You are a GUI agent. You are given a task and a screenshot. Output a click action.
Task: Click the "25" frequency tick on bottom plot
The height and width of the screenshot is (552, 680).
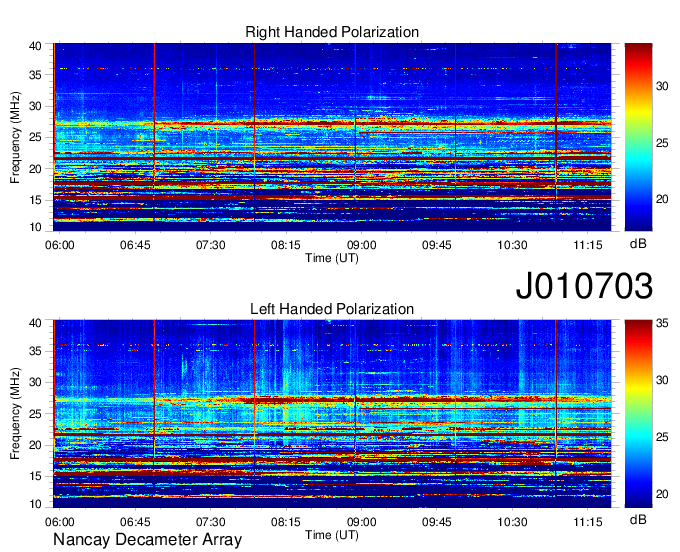[x=36, y=414]
